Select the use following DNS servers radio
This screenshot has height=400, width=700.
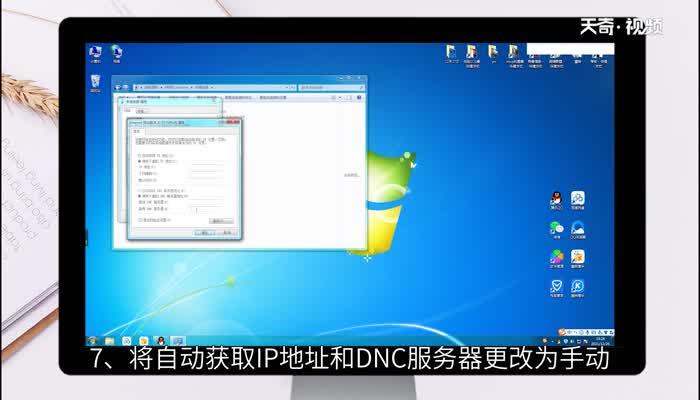point(140,196)
